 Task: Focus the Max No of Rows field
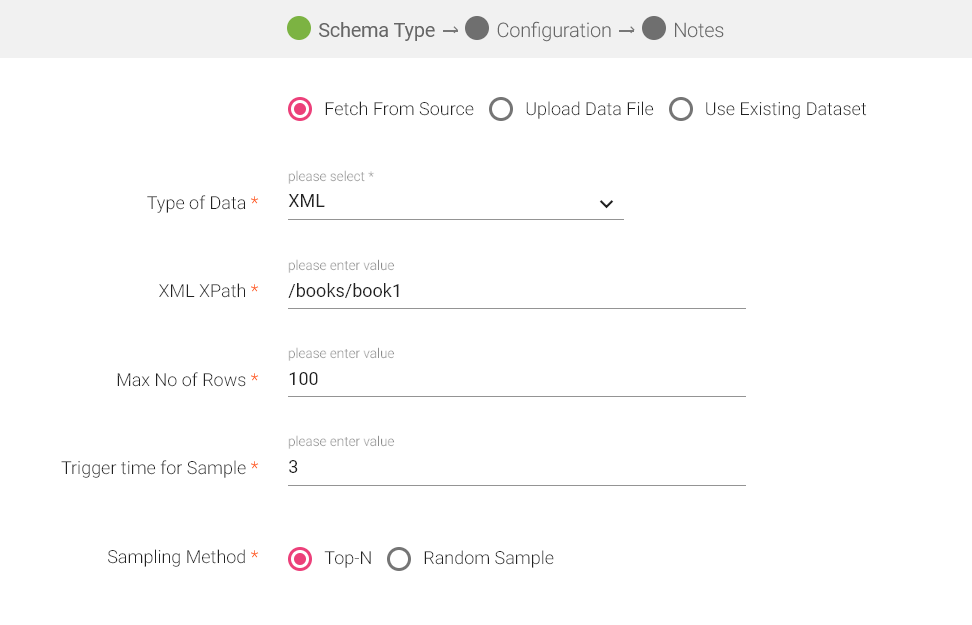point(516,379)
